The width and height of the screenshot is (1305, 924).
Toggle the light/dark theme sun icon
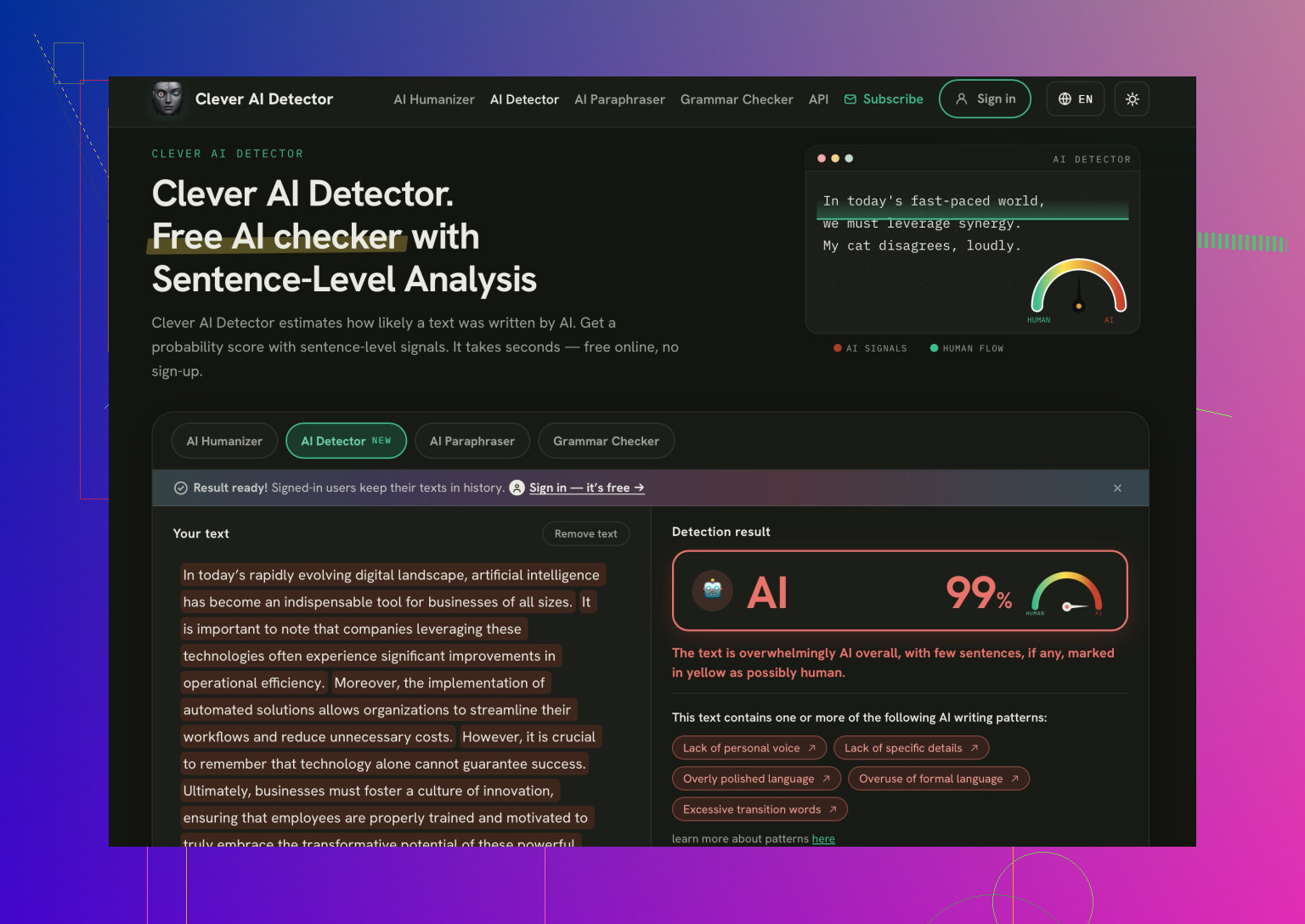click(x=1132, y=99)
